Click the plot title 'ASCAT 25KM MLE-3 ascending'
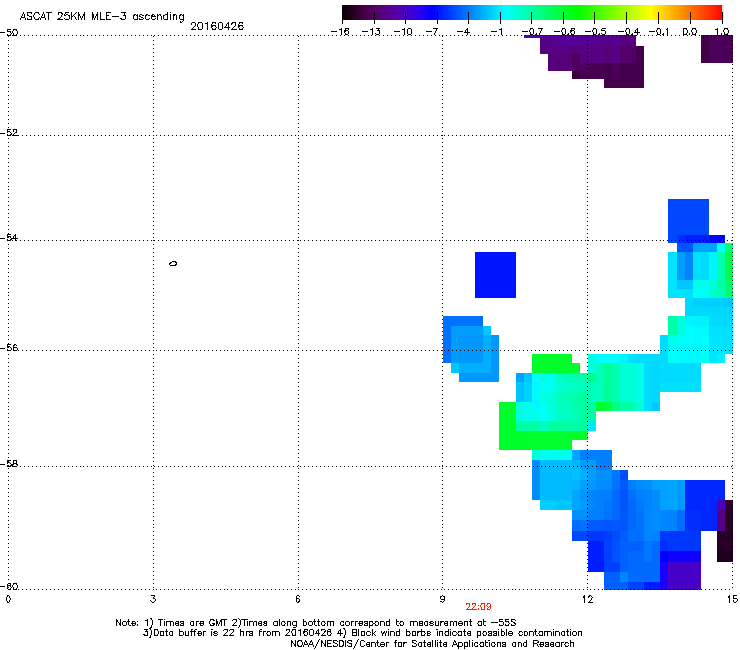 (102, 17)
